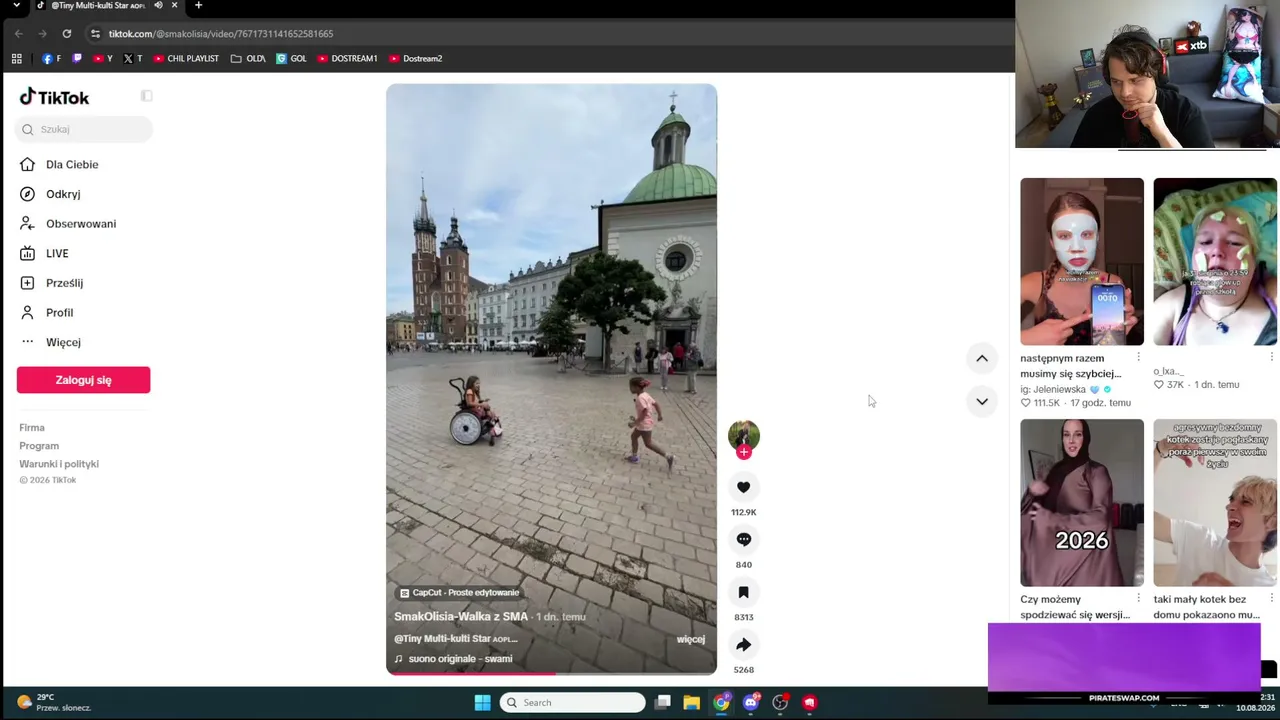The image size is (1280, 720).
Task: Open the face mask video thumbnail
Action: point(1082,262)
